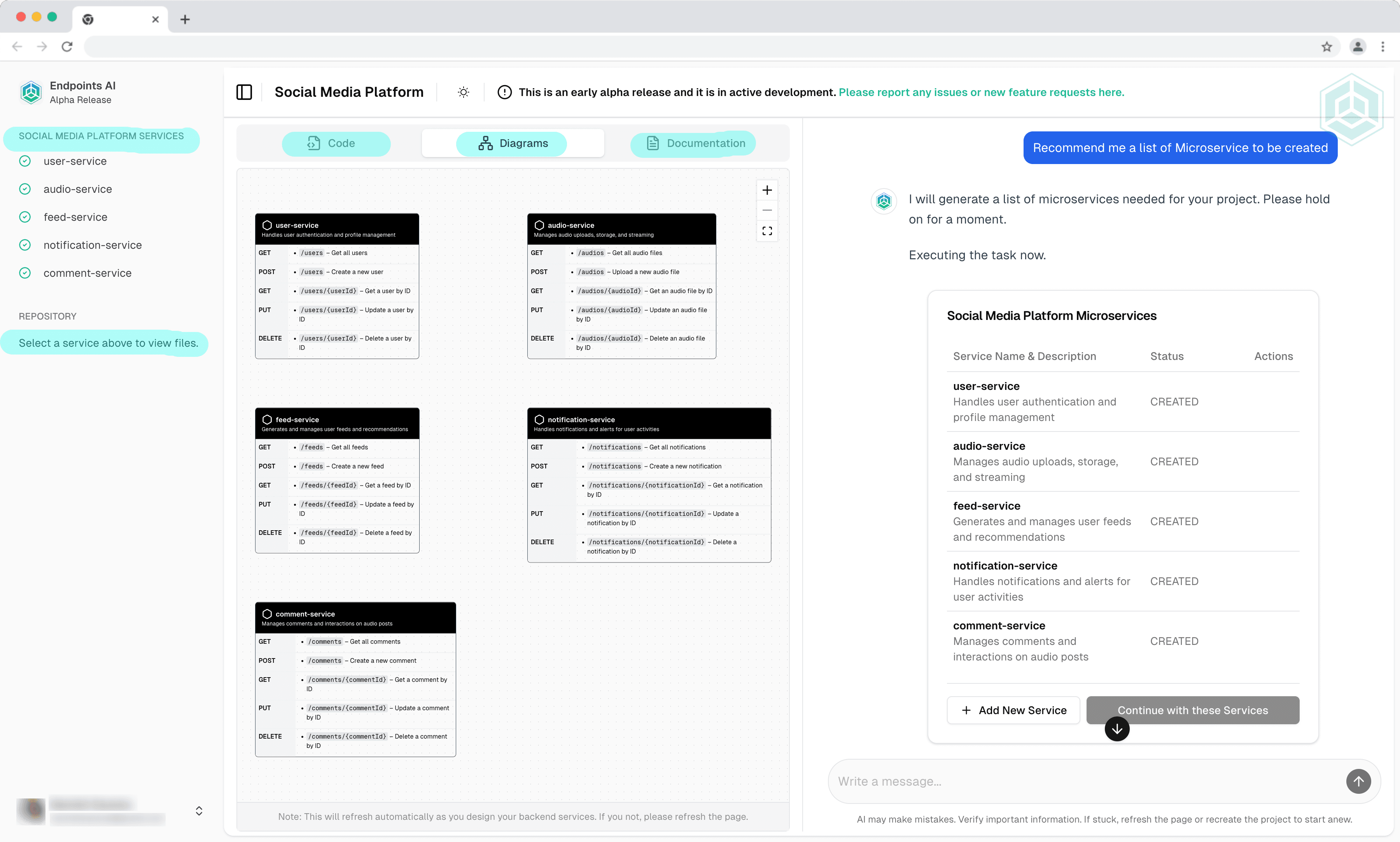Send the chat message with arrow icon
This screenshot has height=842, width=1400.
pos(1358,781)
